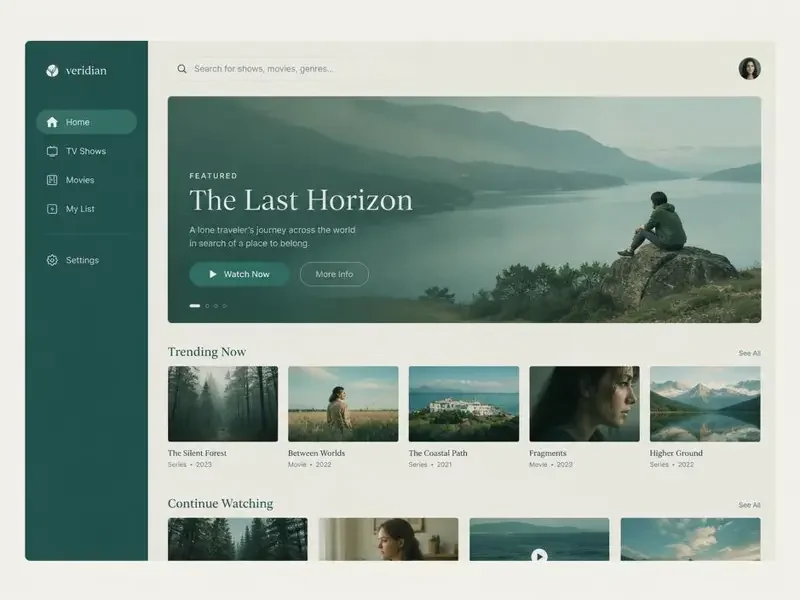Image resolution: width=800 pixels, height=600 pixels.
Task: Click the veridian leaf logo icon
Action: coord(52,70)
